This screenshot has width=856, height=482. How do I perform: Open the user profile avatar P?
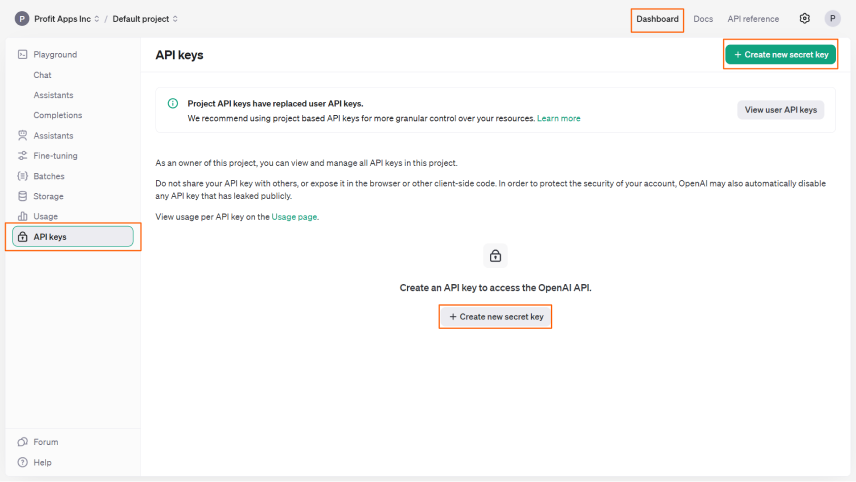tap(833, 19)
